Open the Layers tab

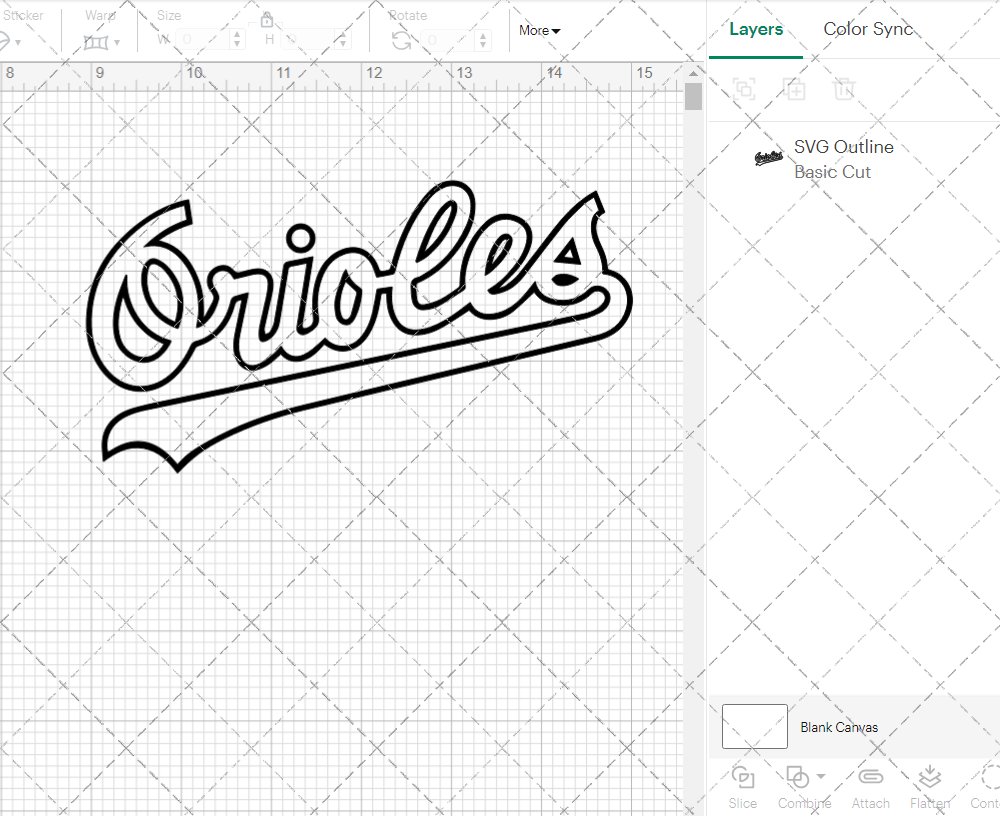(x=756, y=29)
